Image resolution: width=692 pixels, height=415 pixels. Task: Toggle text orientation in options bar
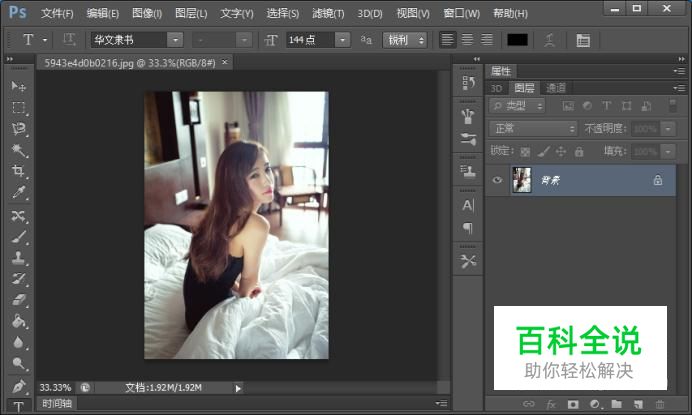click(69, 40)
